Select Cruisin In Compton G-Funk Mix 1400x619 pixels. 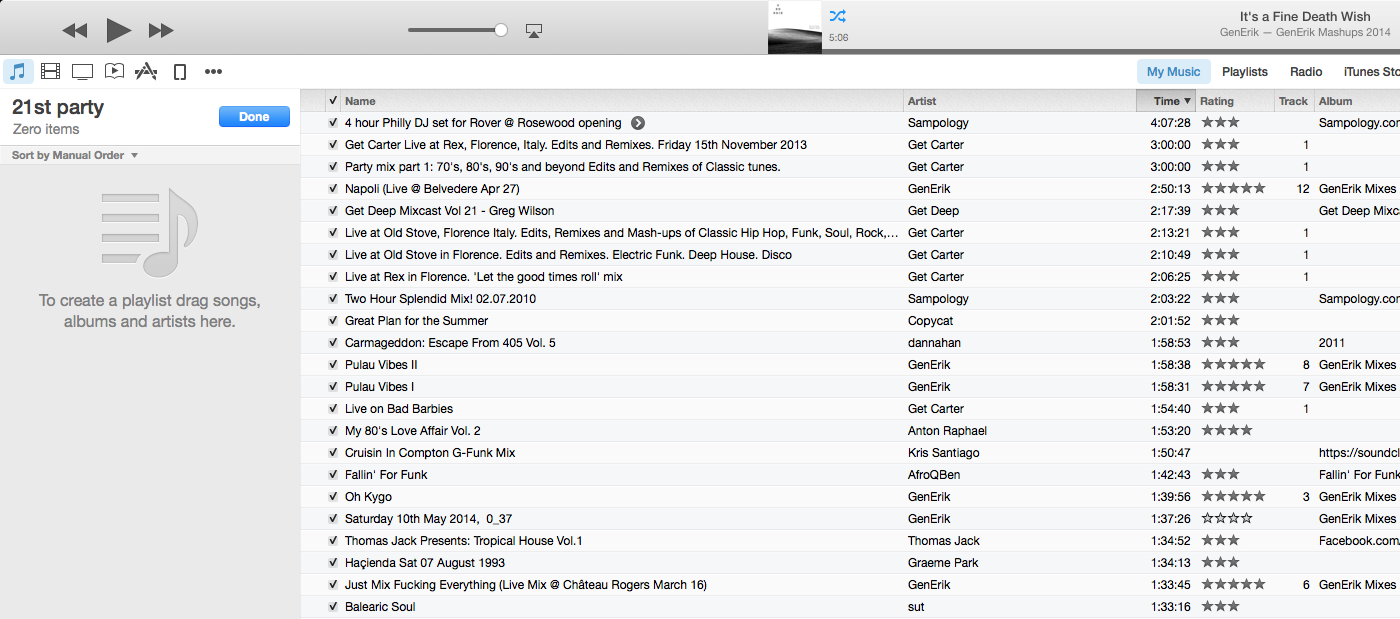pyautogui.click(x=430, y=453)
